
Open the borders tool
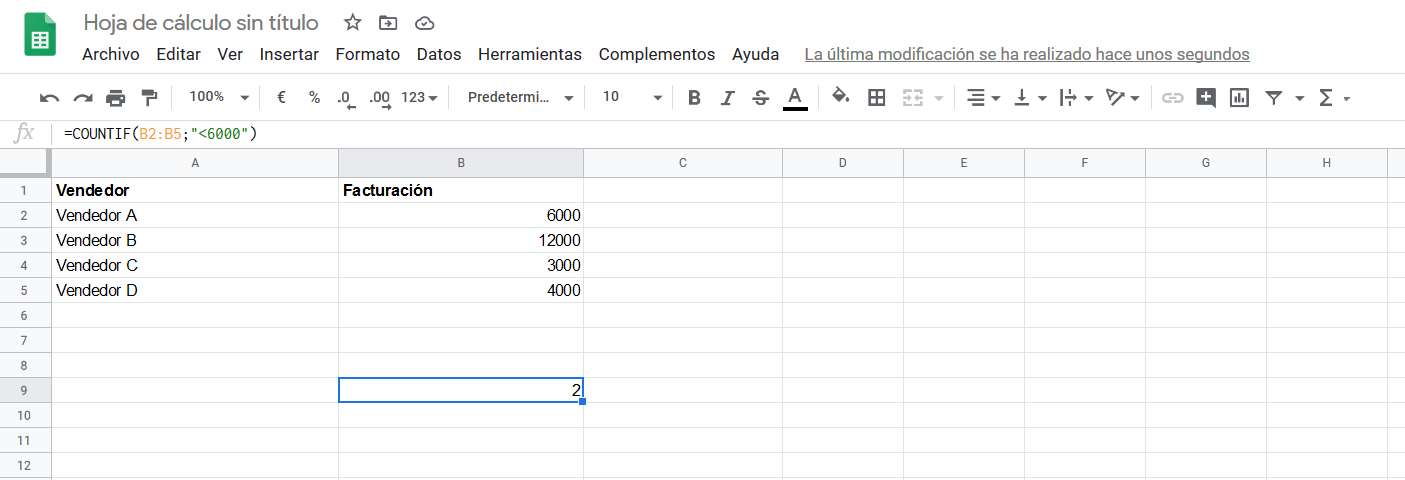[877, 98]
